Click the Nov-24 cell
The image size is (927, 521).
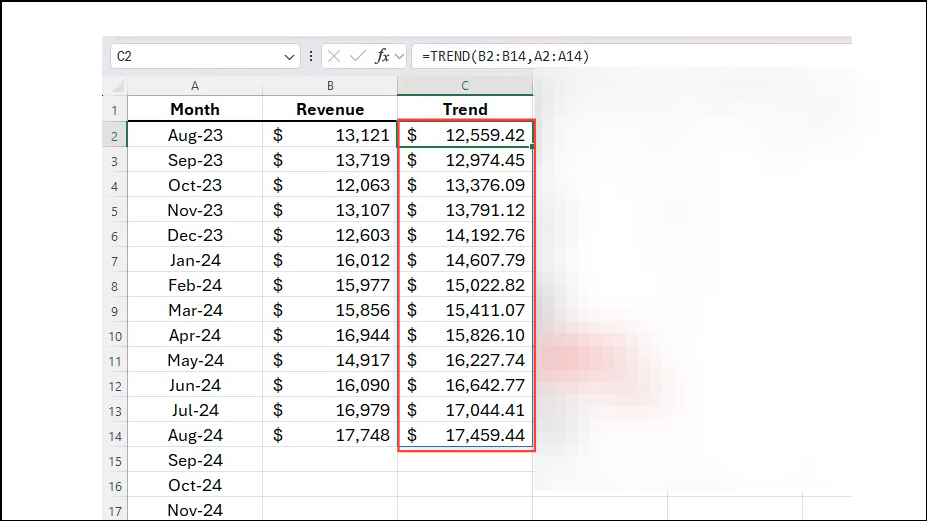pyautogui.click(x=195, y=510)
